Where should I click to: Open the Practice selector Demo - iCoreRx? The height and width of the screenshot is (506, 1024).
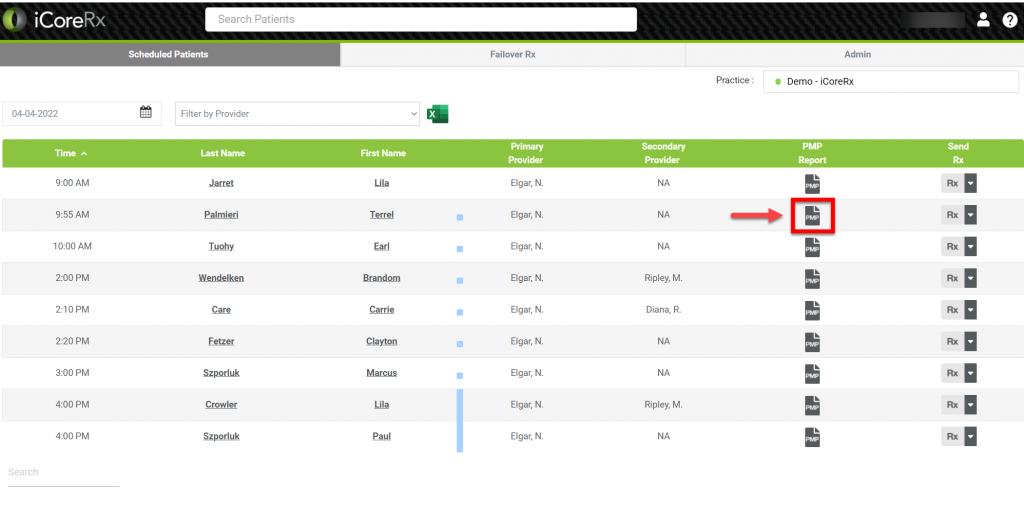pyautogui.click(x=891, y=82)
